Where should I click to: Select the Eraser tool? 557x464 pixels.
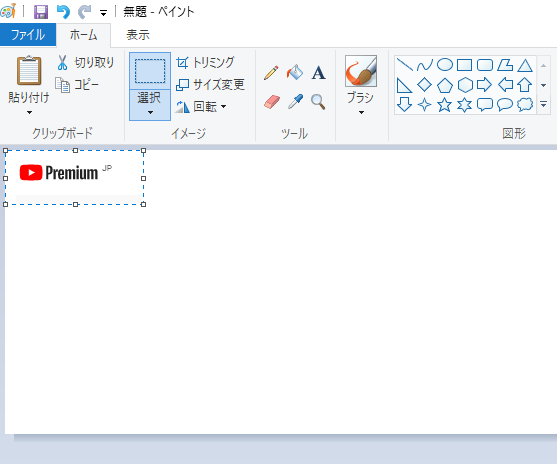[x=272, y=102]
